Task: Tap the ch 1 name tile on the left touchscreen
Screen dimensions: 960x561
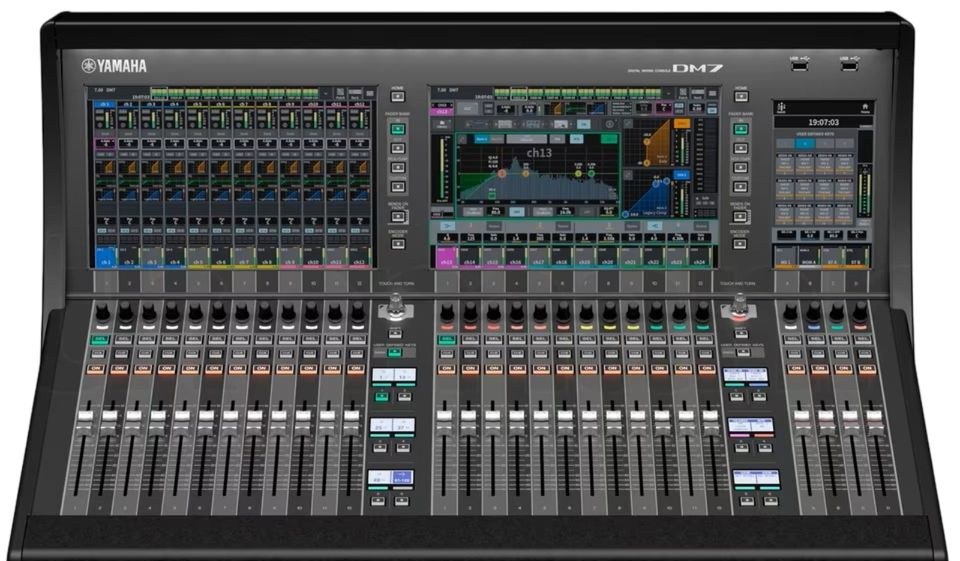Action: 106,257
